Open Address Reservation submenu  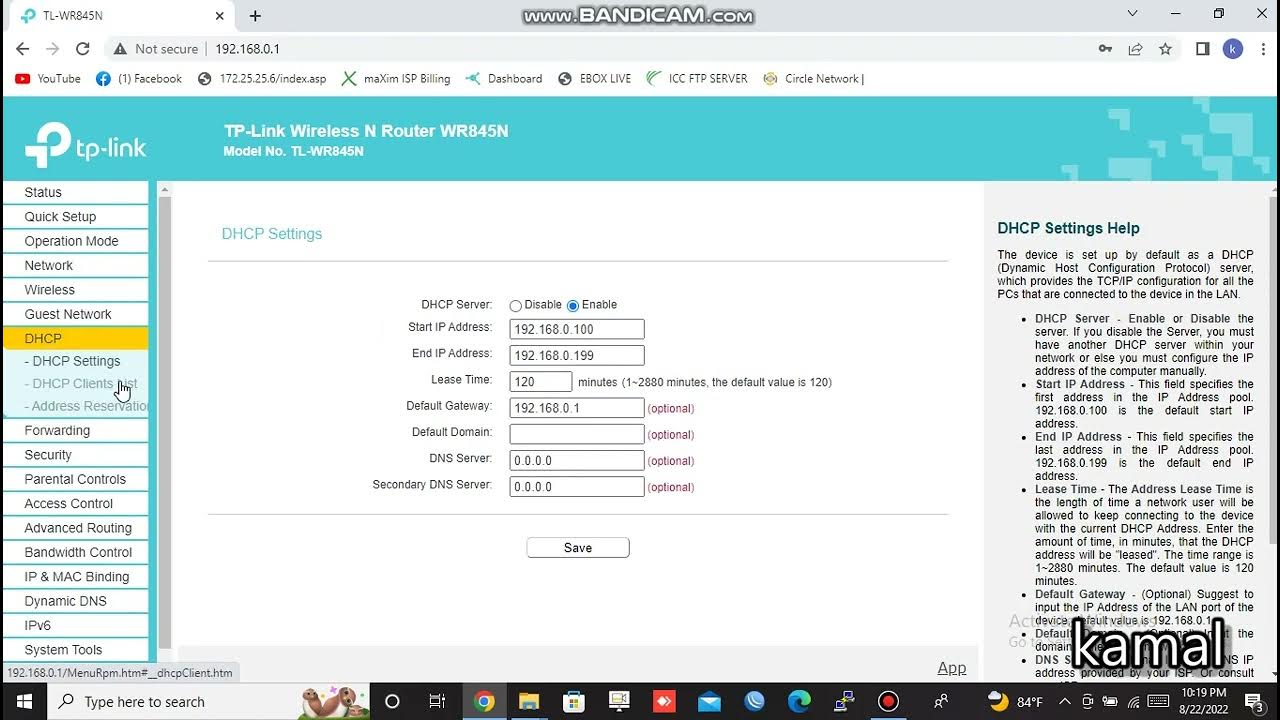point(86,406)
